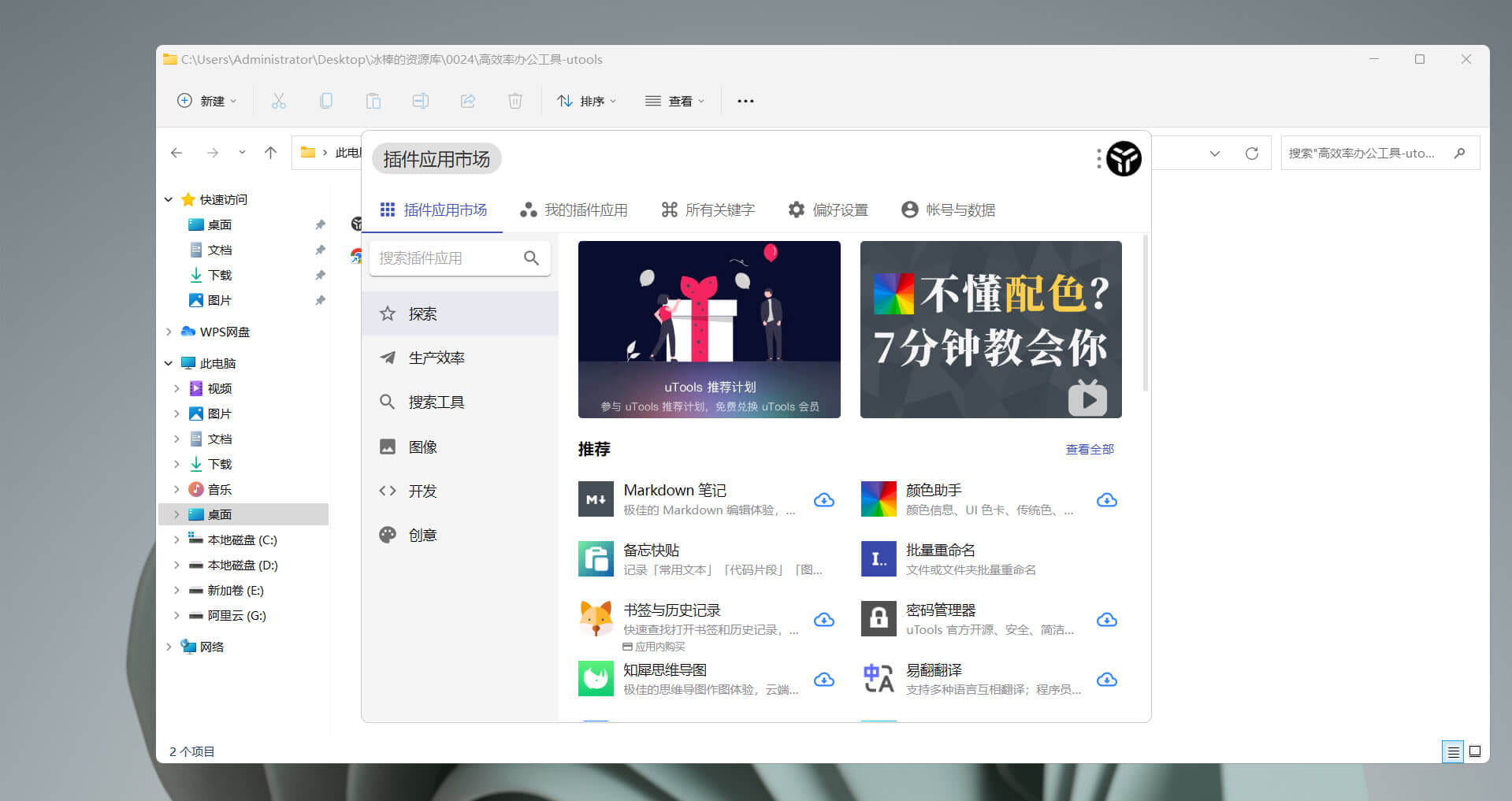
Task: Collapse the 快速访问 tree section
Action: pos(169,199)
